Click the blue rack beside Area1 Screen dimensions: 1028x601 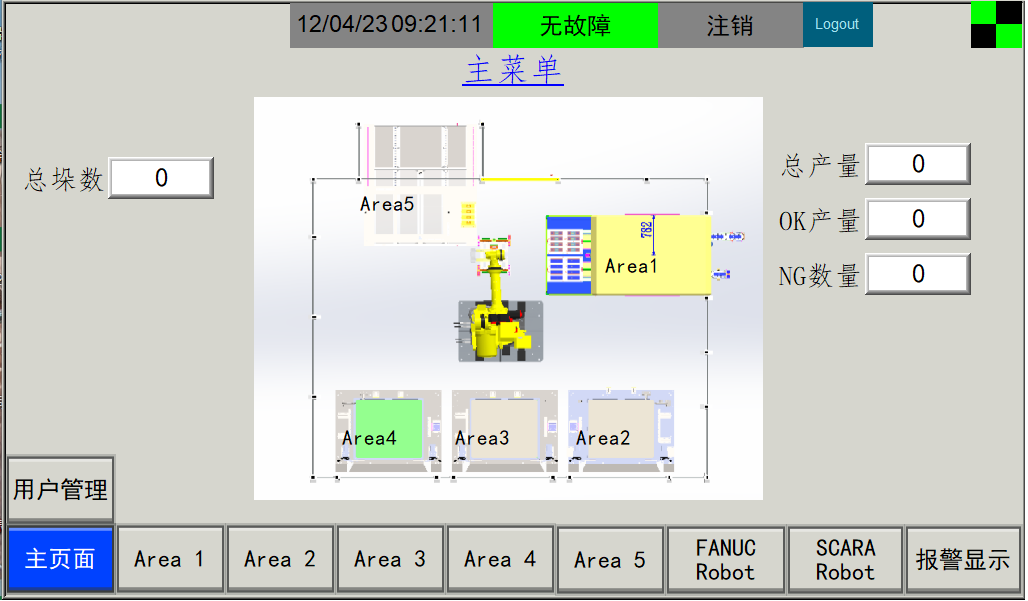pos(569,256)
